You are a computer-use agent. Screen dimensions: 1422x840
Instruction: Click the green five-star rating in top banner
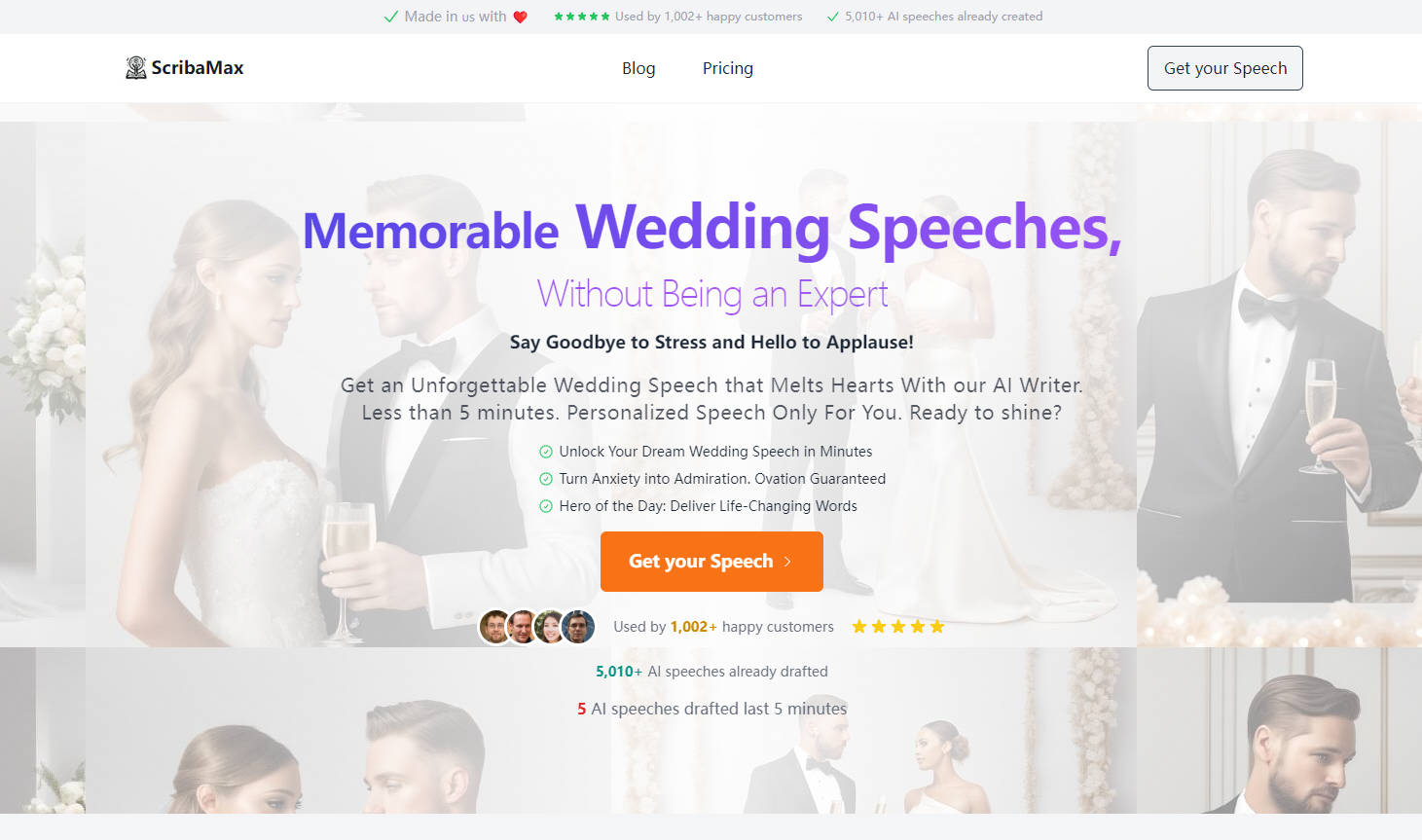click(582, 17)
